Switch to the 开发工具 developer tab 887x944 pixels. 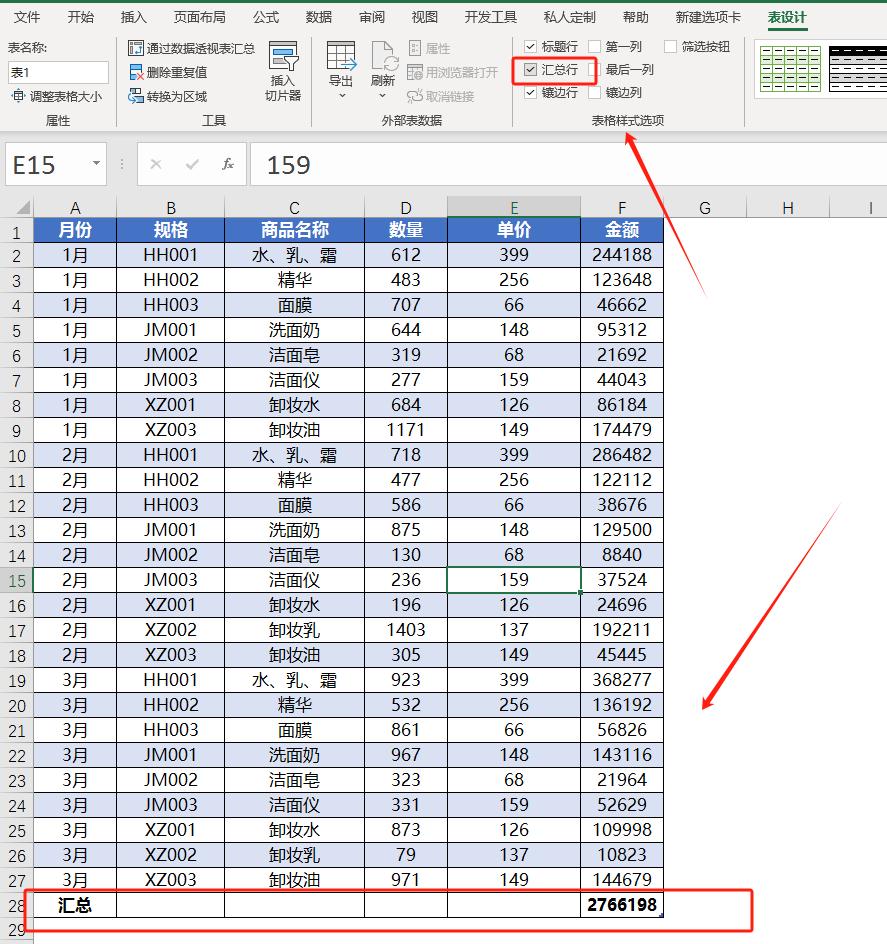(490, 17)
